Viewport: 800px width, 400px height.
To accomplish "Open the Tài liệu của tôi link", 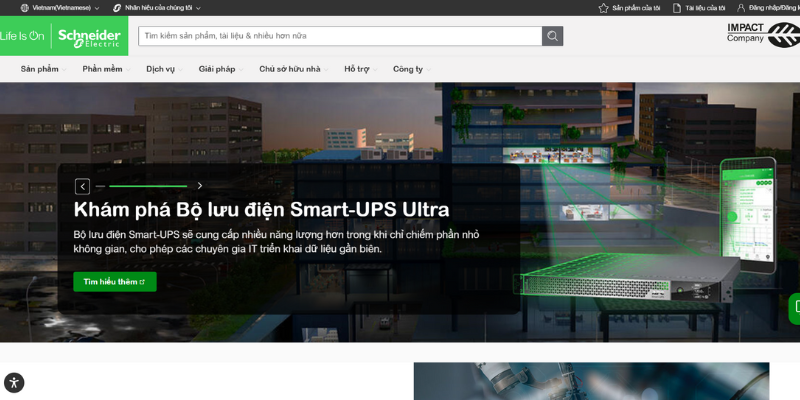I will (x=705, y=8).
